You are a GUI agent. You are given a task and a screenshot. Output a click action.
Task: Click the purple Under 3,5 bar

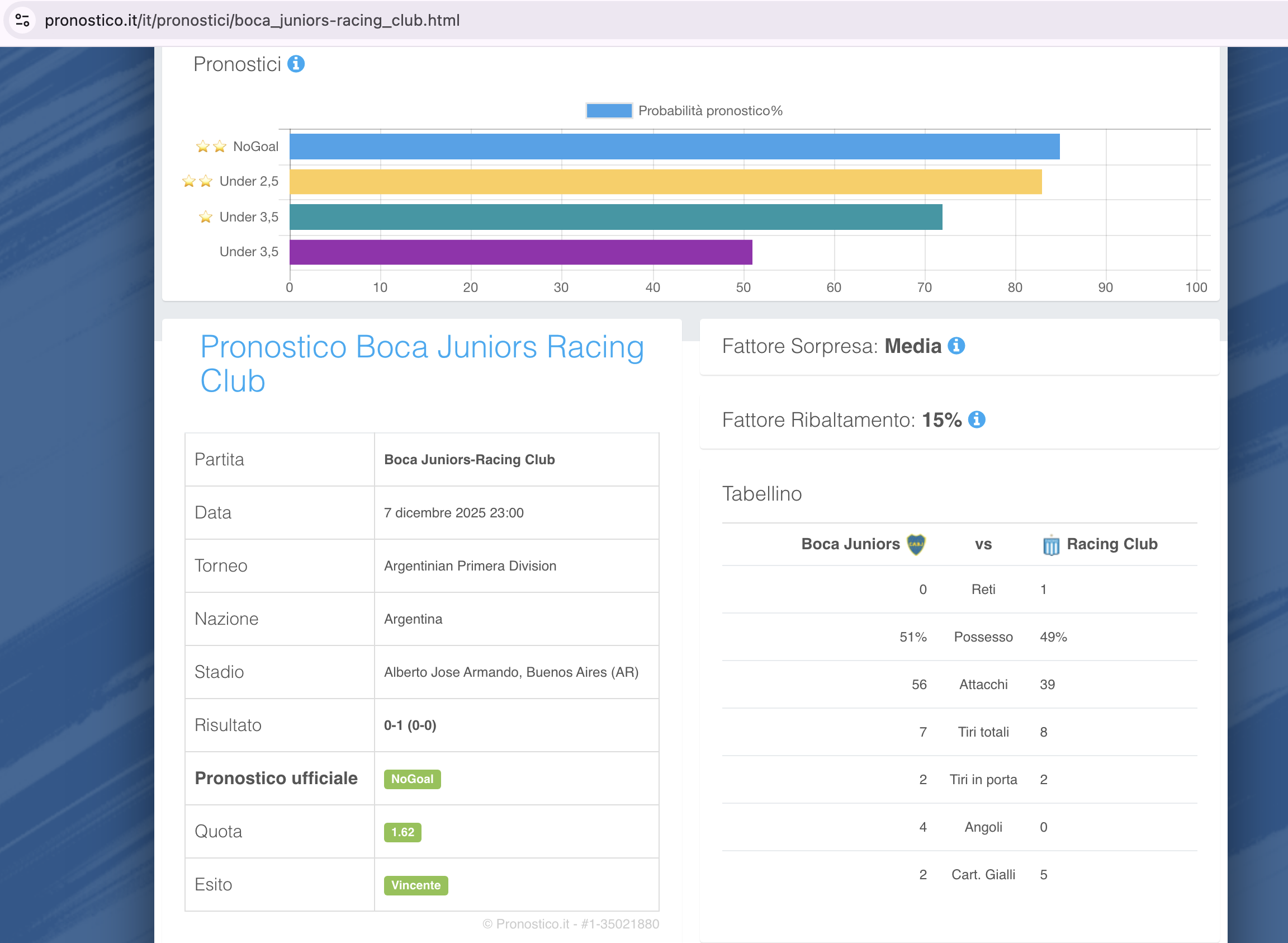(520, 252)
